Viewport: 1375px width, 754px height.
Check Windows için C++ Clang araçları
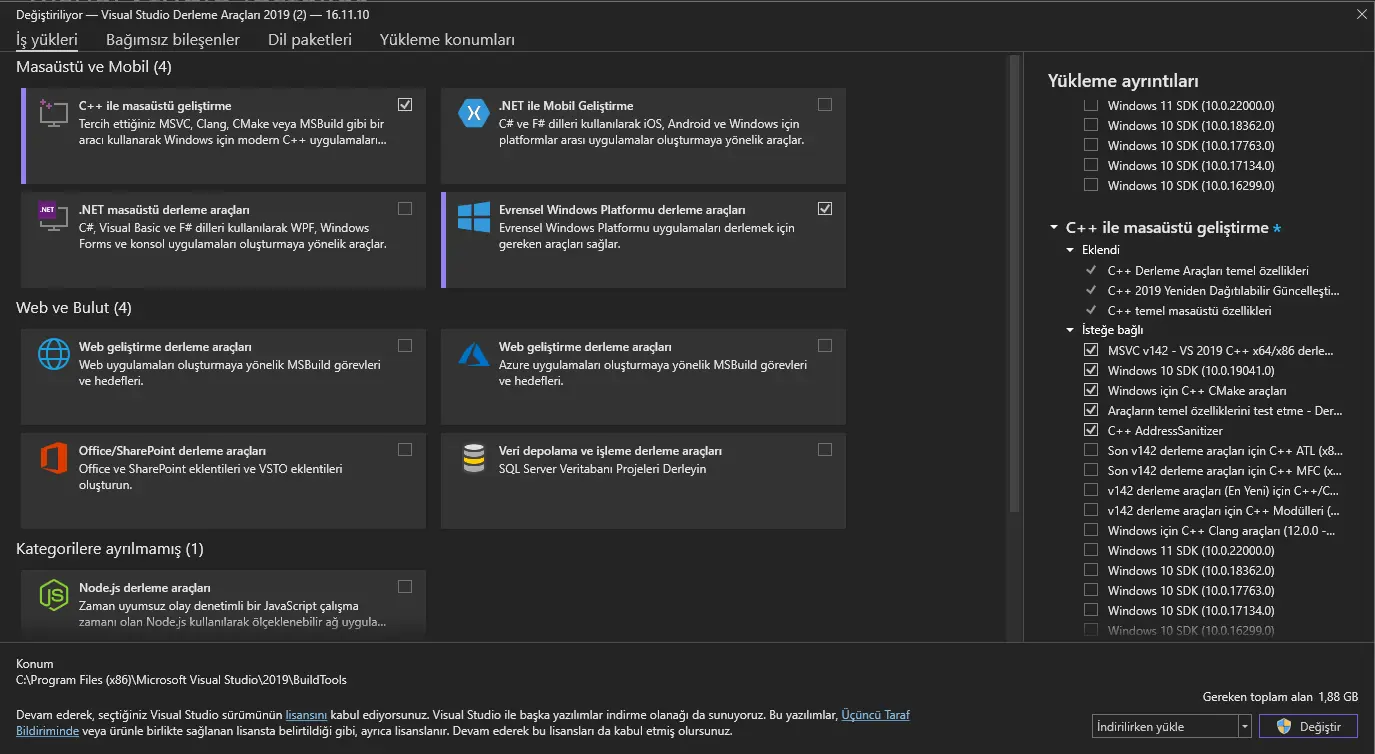click(x=1091, y=530)
